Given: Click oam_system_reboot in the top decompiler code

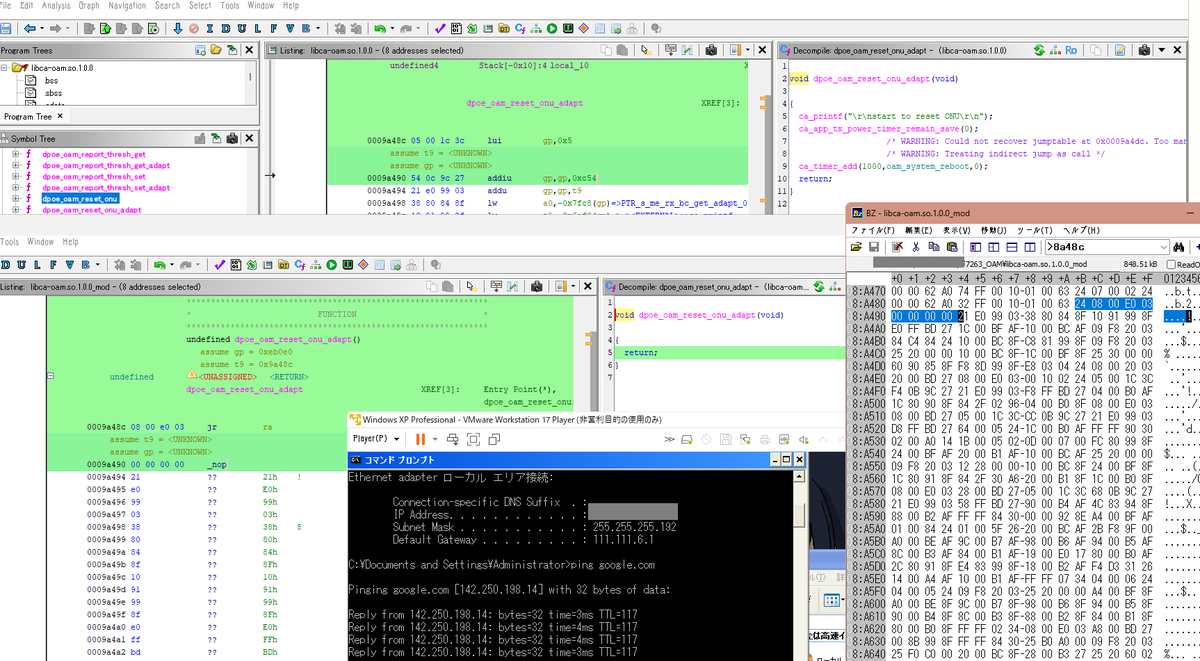Looking at the screenshot, I should 929,166.
